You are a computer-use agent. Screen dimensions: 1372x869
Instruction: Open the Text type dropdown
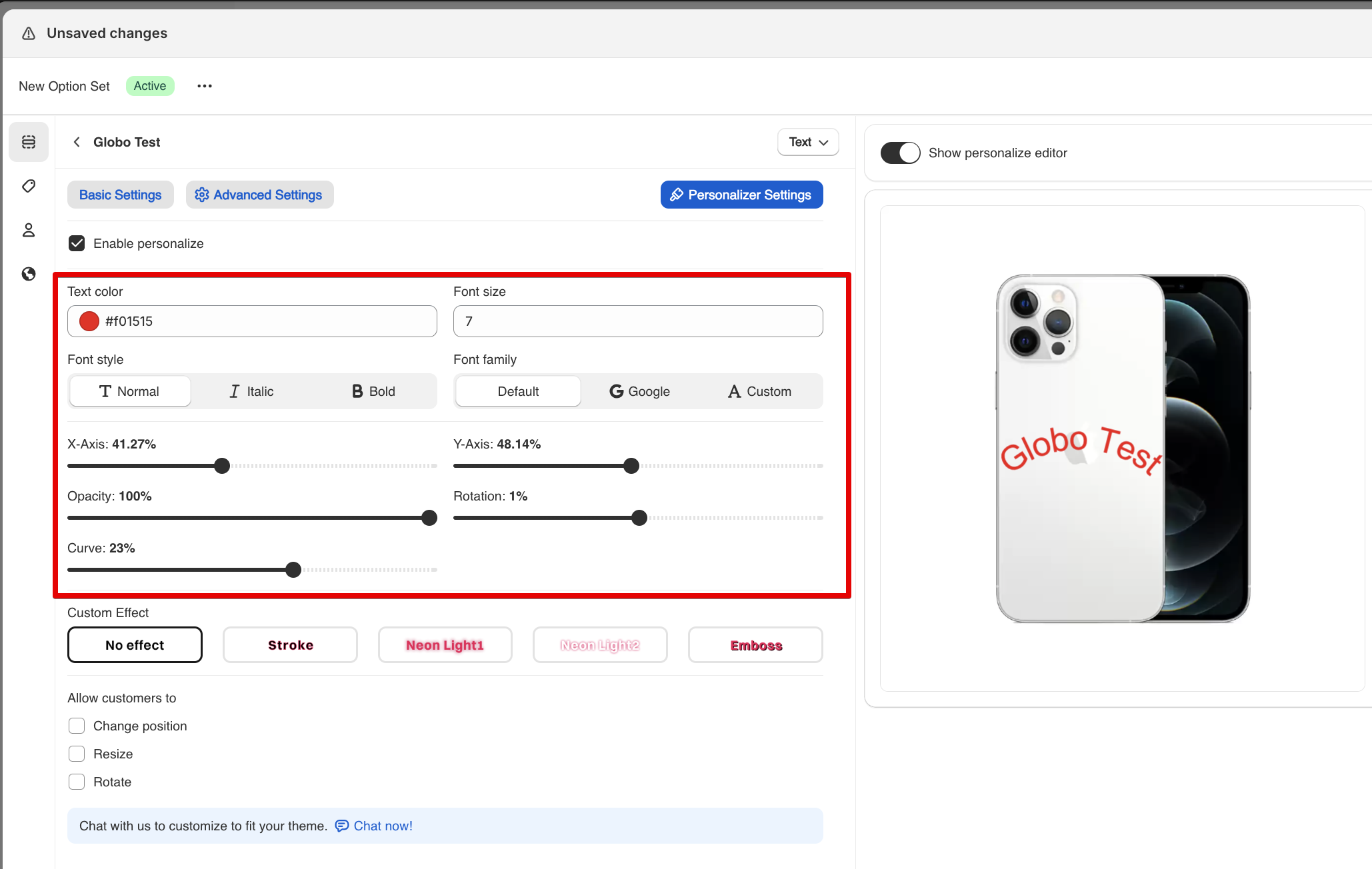pyautogui.click(x=808, y=142)
